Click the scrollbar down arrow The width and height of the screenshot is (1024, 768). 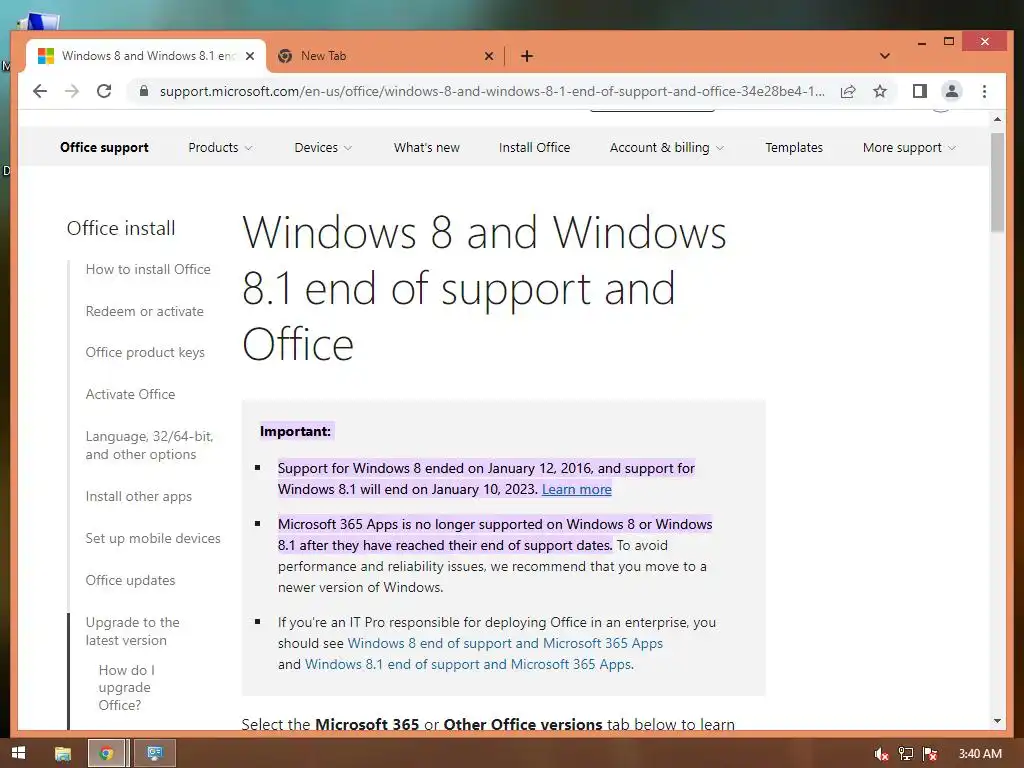(x=997, y=721)
